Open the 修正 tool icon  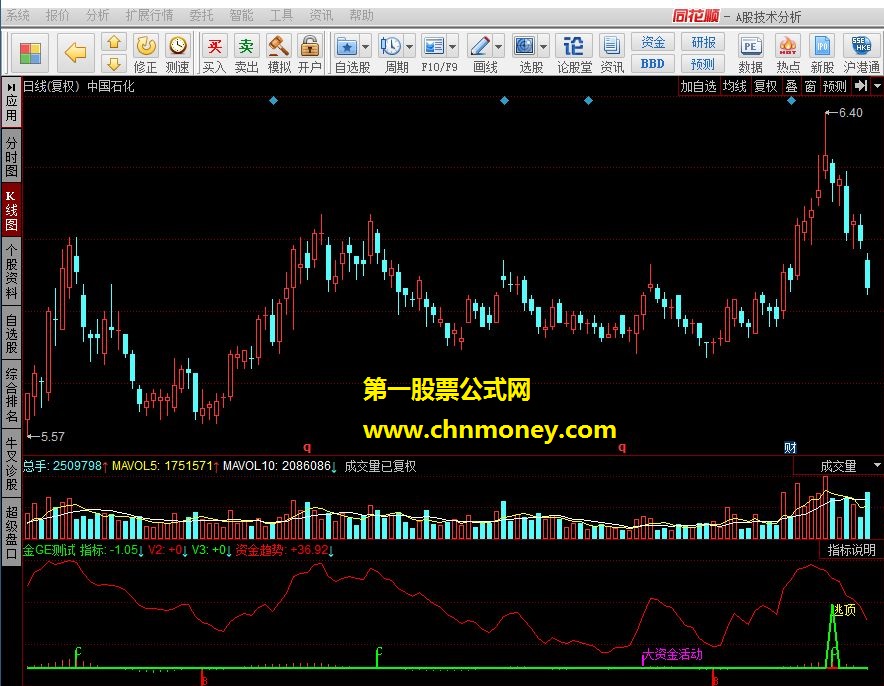[146, 46]
